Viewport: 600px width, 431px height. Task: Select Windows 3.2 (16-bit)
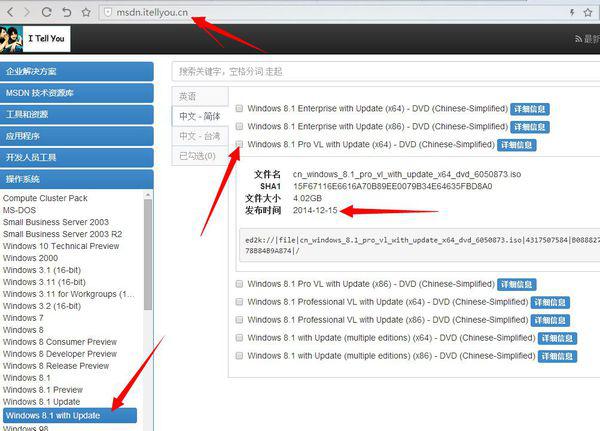click(42, 306)
